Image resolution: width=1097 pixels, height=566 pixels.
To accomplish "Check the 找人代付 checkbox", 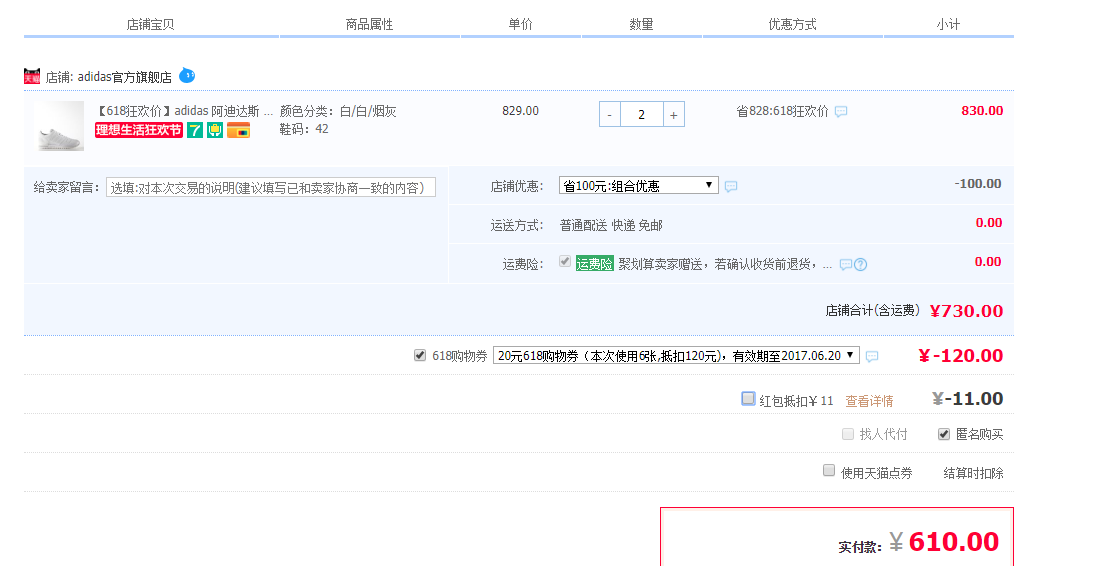I will [x=848, y=434].
